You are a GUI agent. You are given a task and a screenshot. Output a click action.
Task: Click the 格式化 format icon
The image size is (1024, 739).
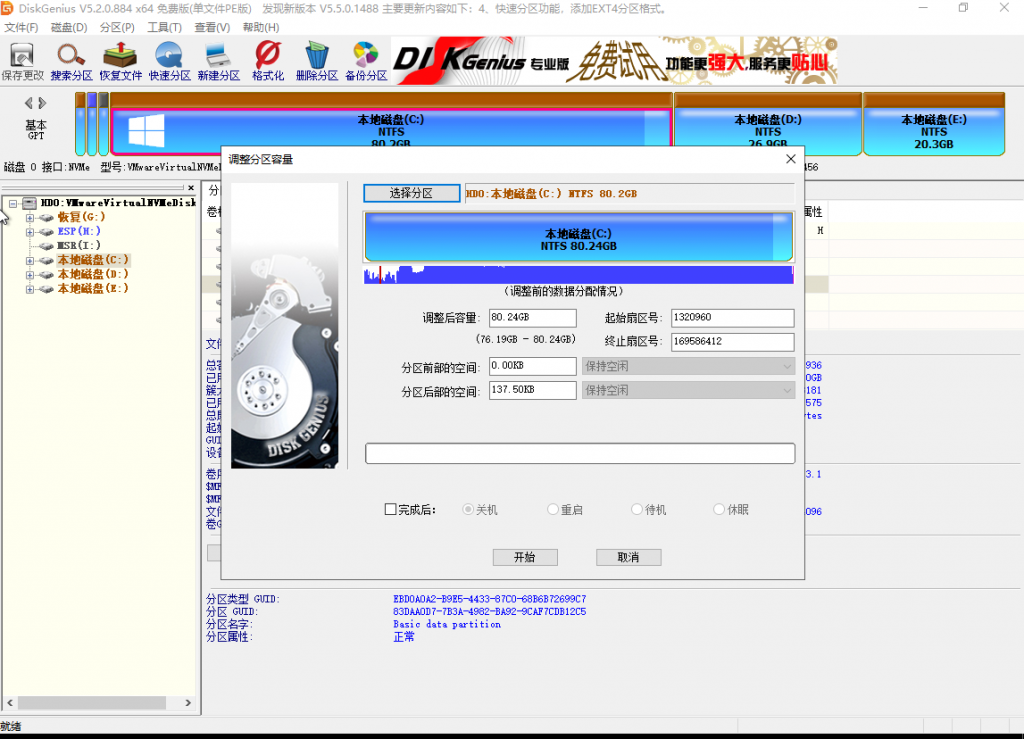[x=267, y=60]
